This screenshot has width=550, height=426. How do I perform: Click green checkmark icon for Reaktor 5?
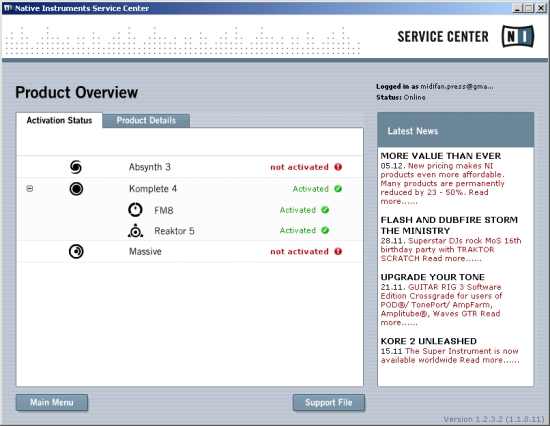tap(325, 230)
